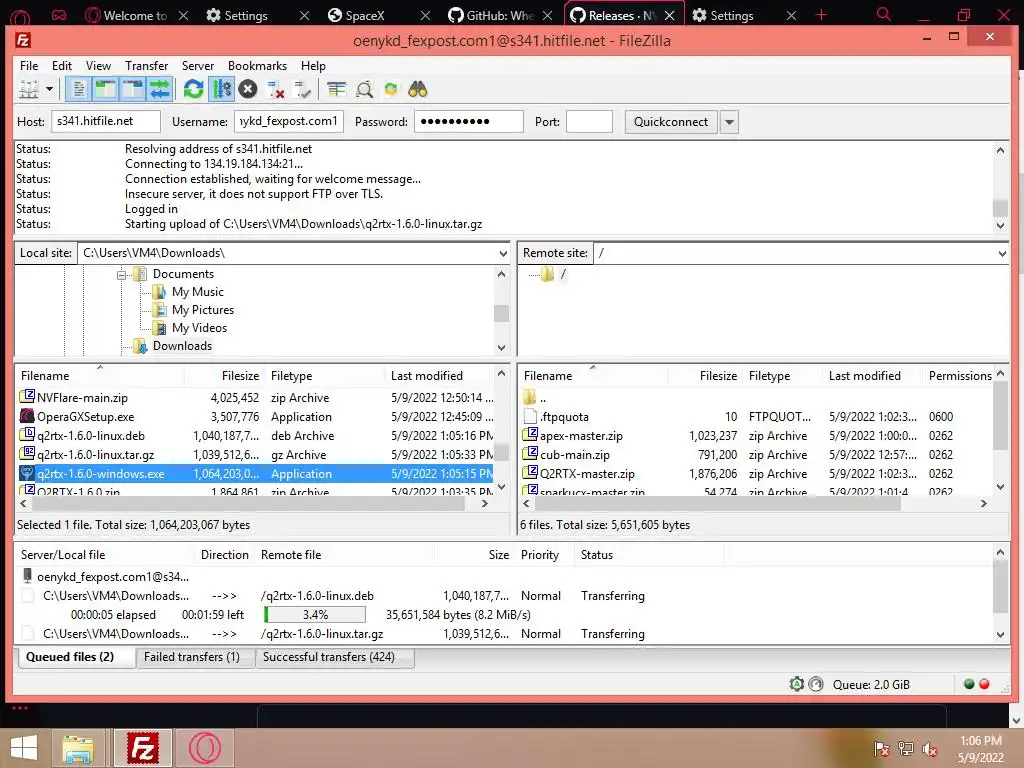
Task: Open the Quickconnect history dropdown
Action: point(729,122)
